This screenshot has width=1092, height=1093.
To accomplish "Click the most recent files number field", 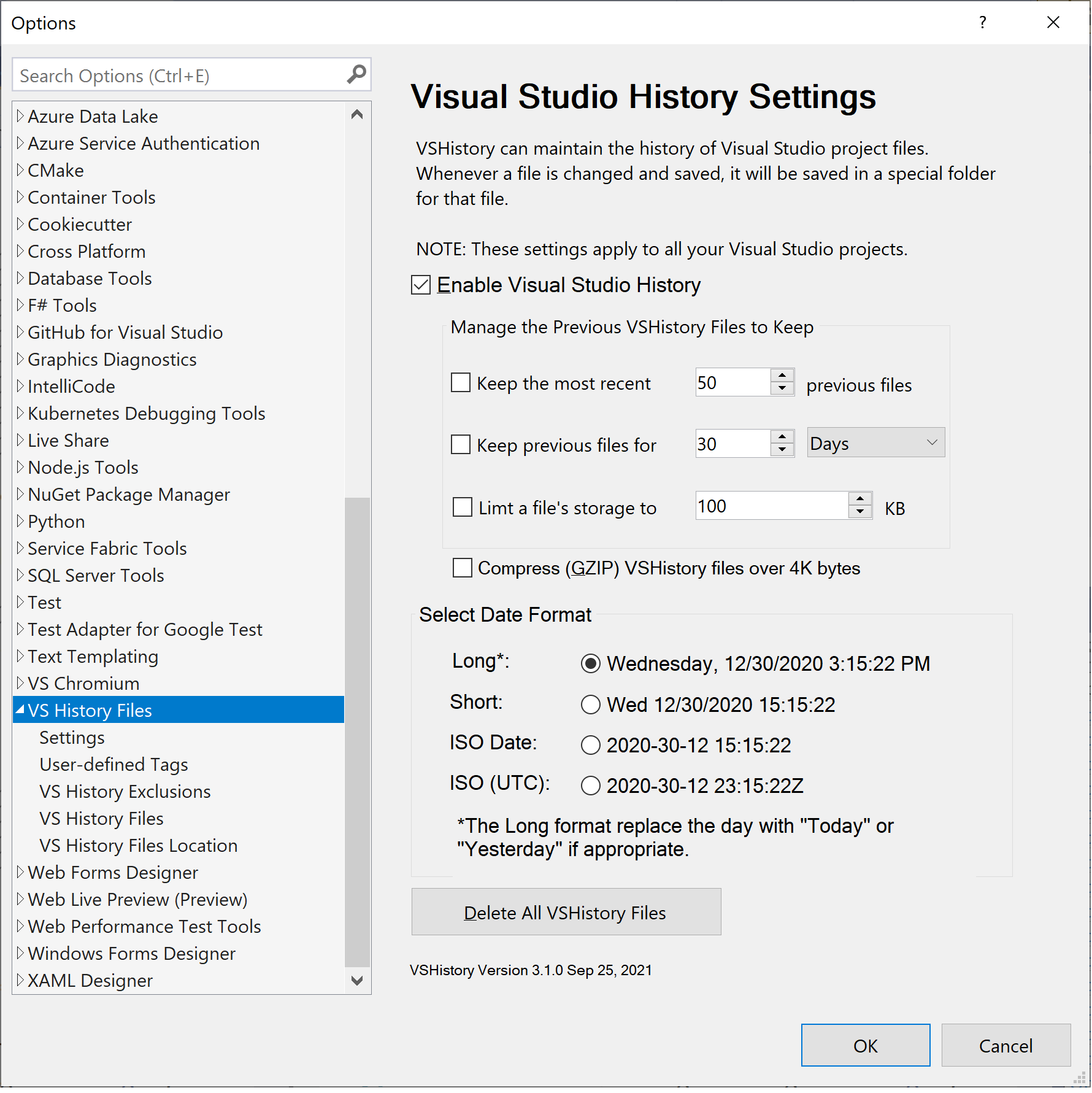I will (x=732, y=382).
